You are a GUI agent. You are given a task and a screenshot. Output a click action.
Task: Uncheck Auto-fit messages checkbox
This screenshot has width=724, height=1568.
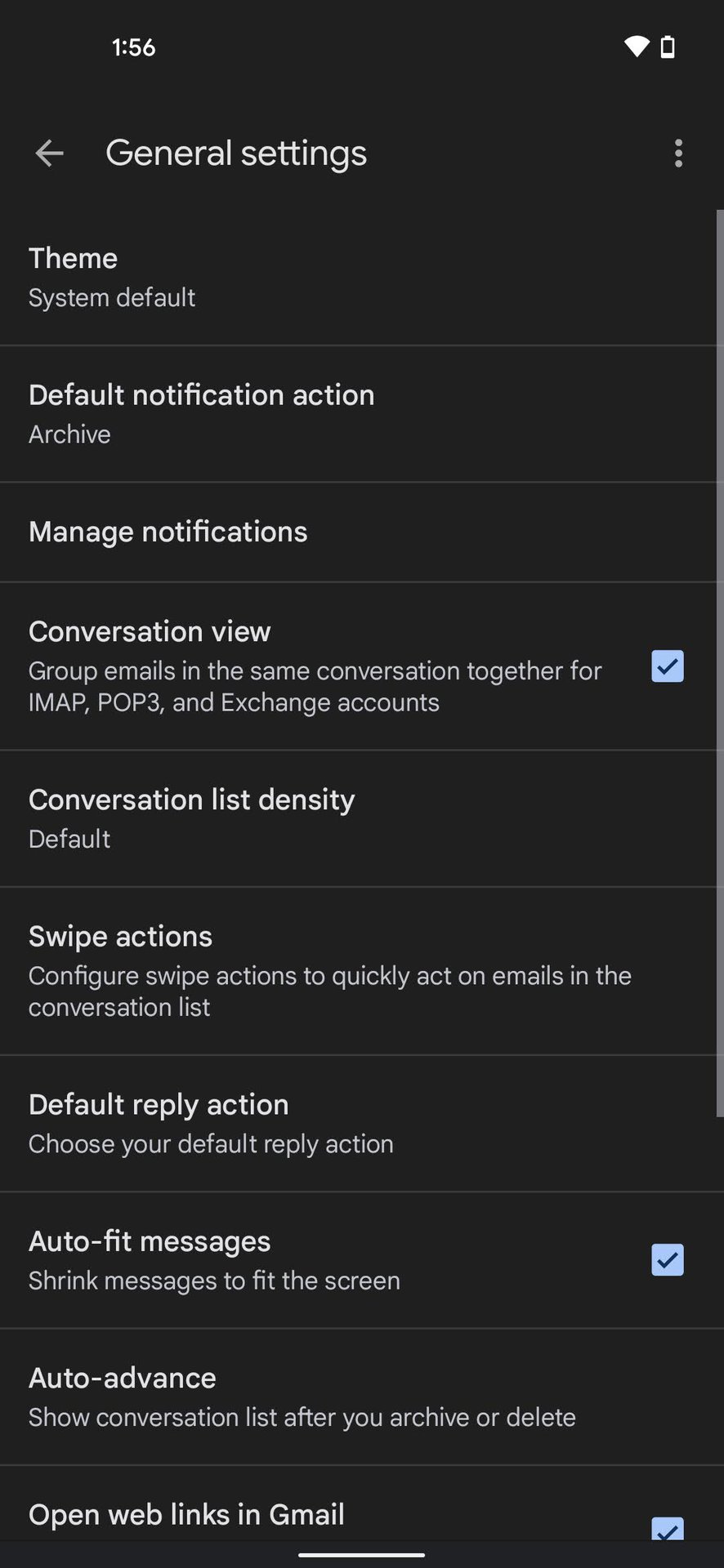(667, 1259)
